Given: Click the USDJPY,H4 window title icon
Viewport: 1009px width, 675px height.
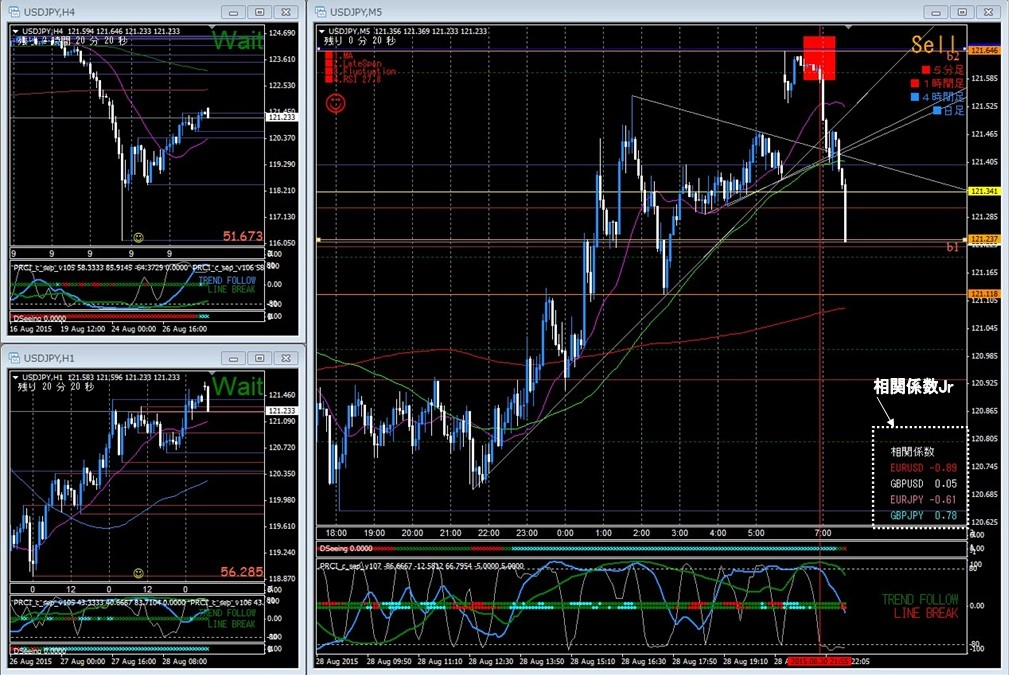Looking at the screenshot, I should [x=14, y=12].
